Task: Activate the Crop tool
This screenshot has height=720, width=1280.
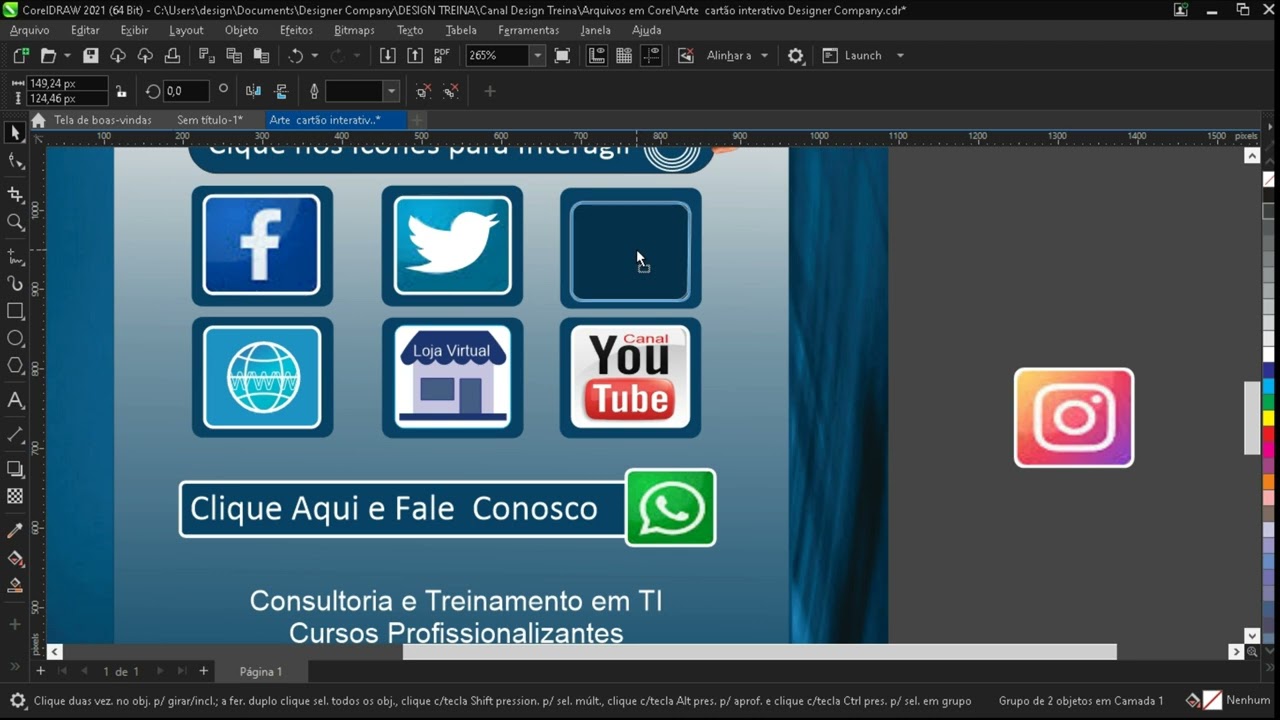Action: coord(15,195)
